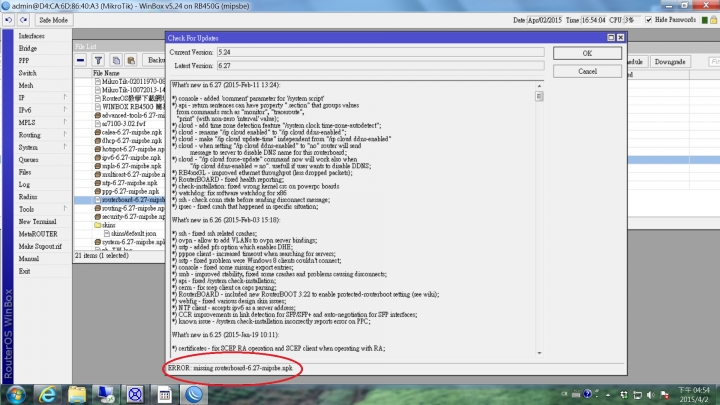Click the green status indicator next to Hide Passwords
Screen dimensions: 720x405
pos(704,20)
